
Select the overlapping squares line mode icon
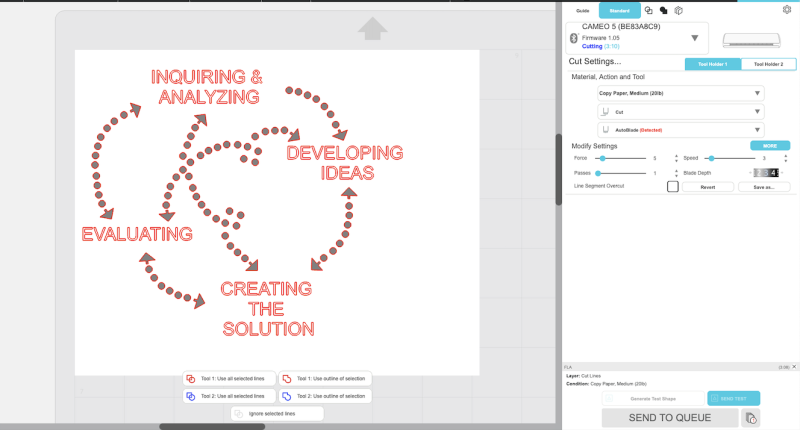coord(648,10)
